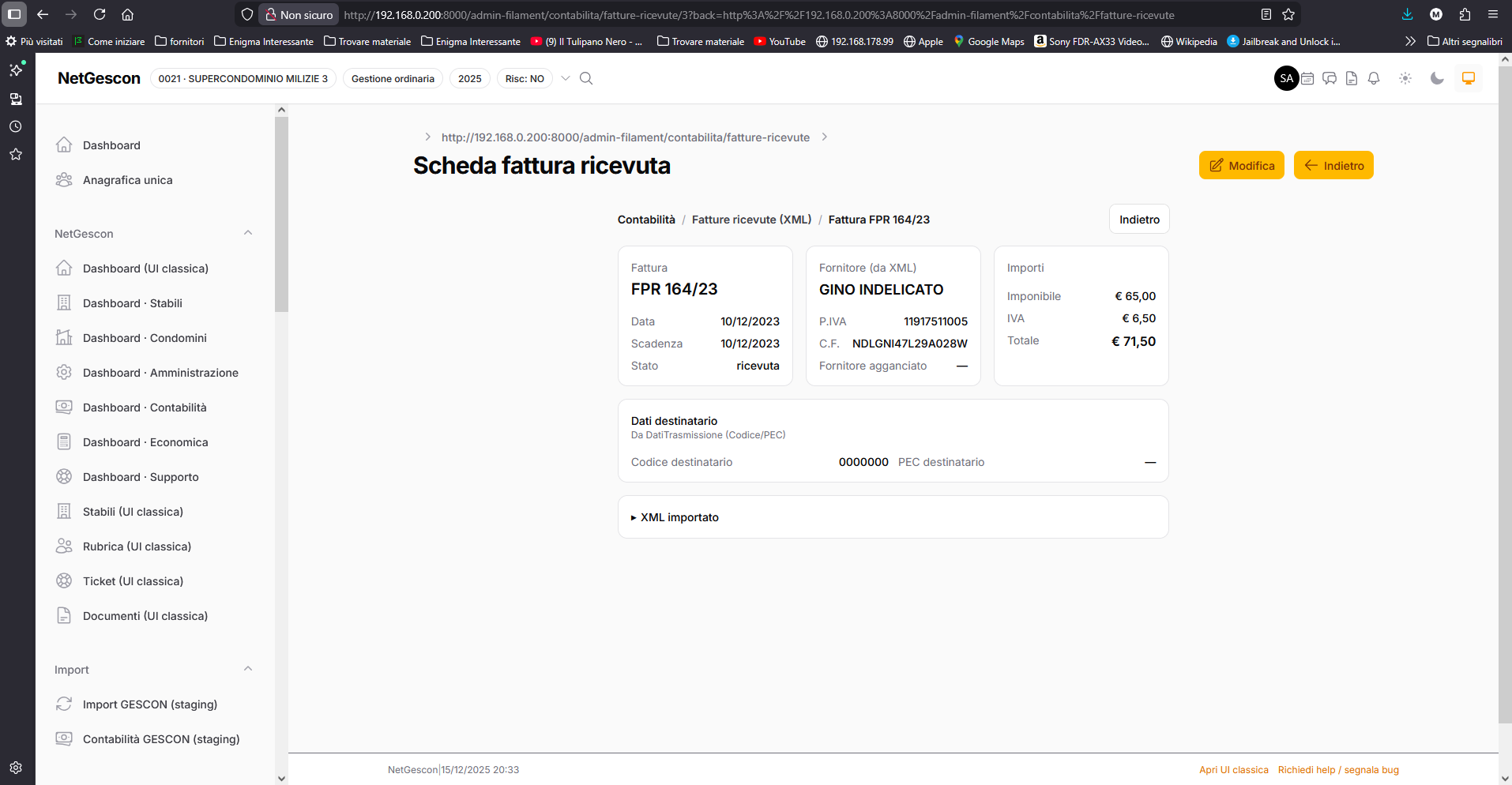The image size is (1512, 785).
Task: Open the notifications bell
Action: click(x=1374, y=78)
